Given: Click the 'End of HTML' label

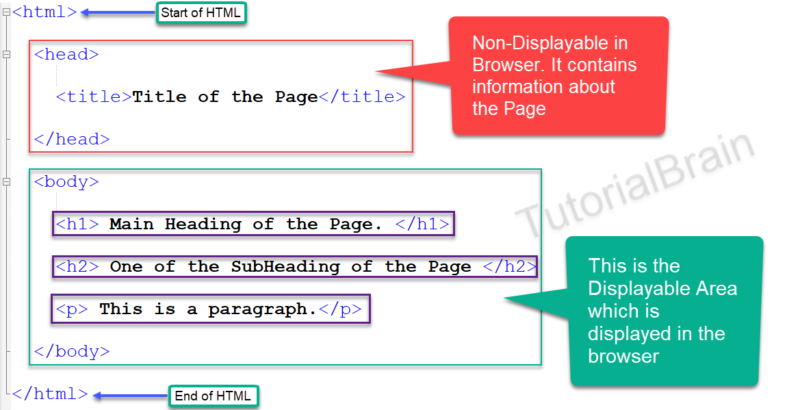Looking at the screenshot, I should coord(215,396).
